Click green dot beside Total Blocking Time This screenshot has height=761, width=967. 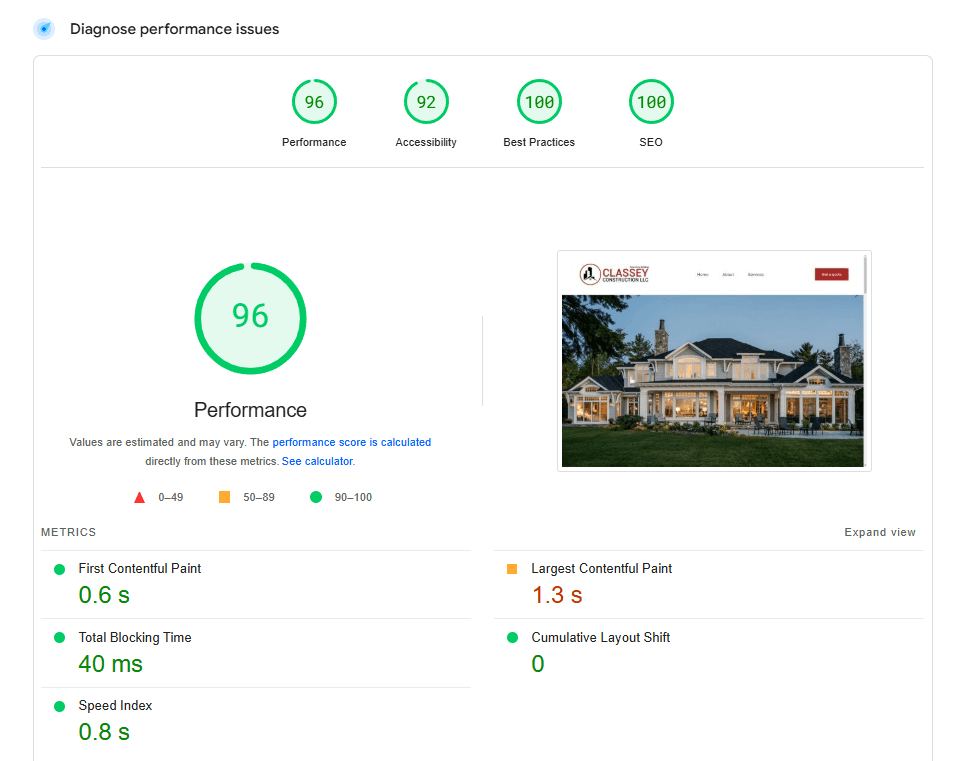pos(59,638)
